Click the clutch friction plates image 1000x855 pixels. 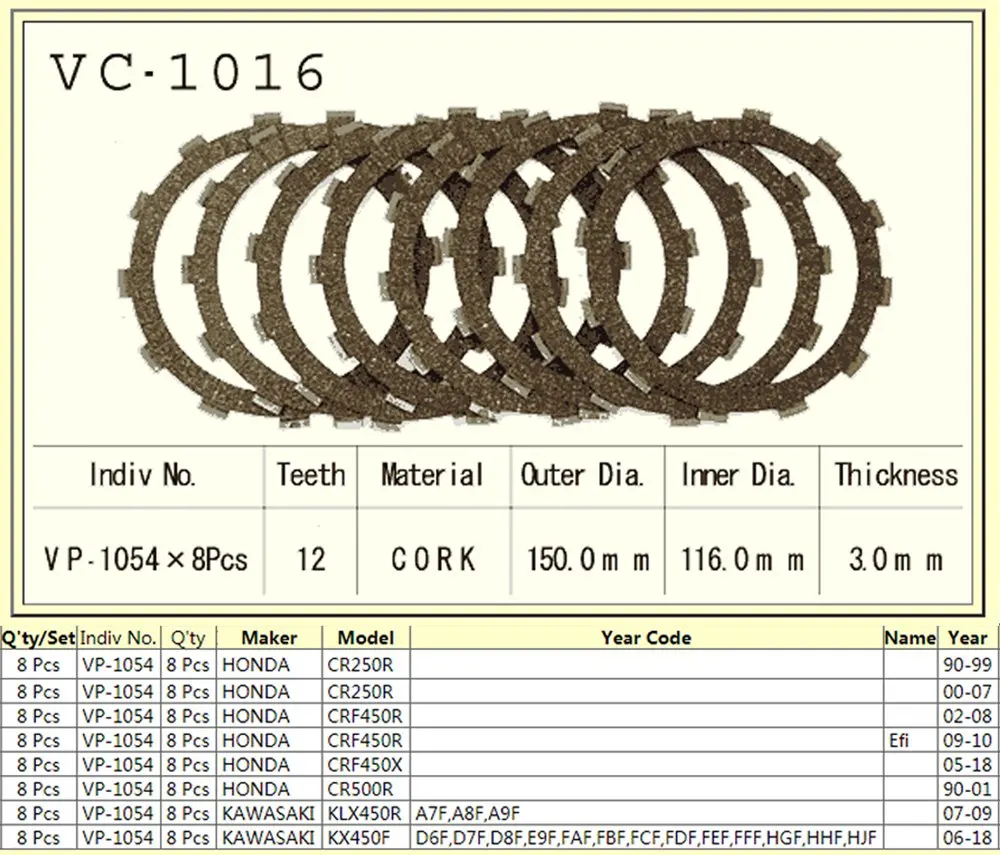pyautogui.click(x=503, y=266)
